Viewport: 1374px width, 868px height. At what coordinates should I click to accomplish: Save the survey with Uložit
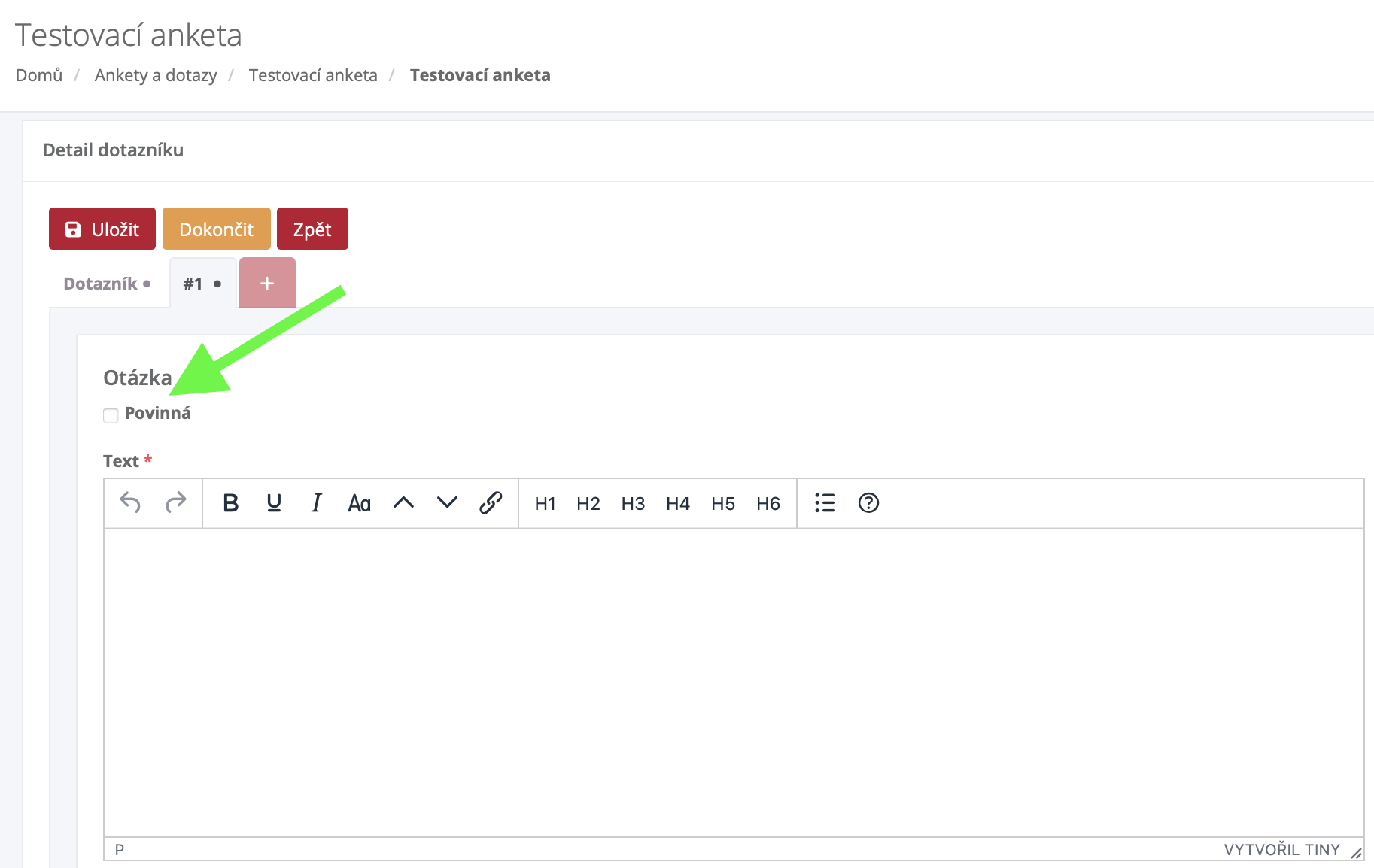pyautogui.click(x=102, y=229)
